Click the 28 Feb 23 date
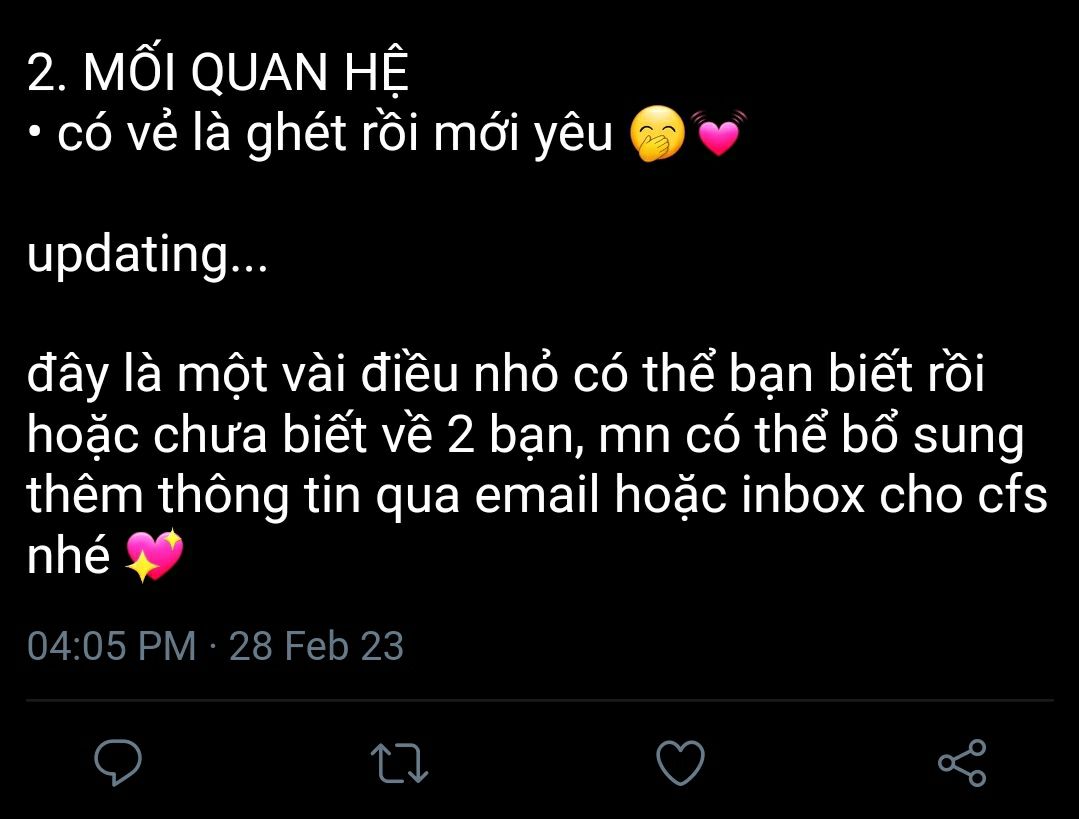This screenshot has height=819, width=1079. click(316, 646)
